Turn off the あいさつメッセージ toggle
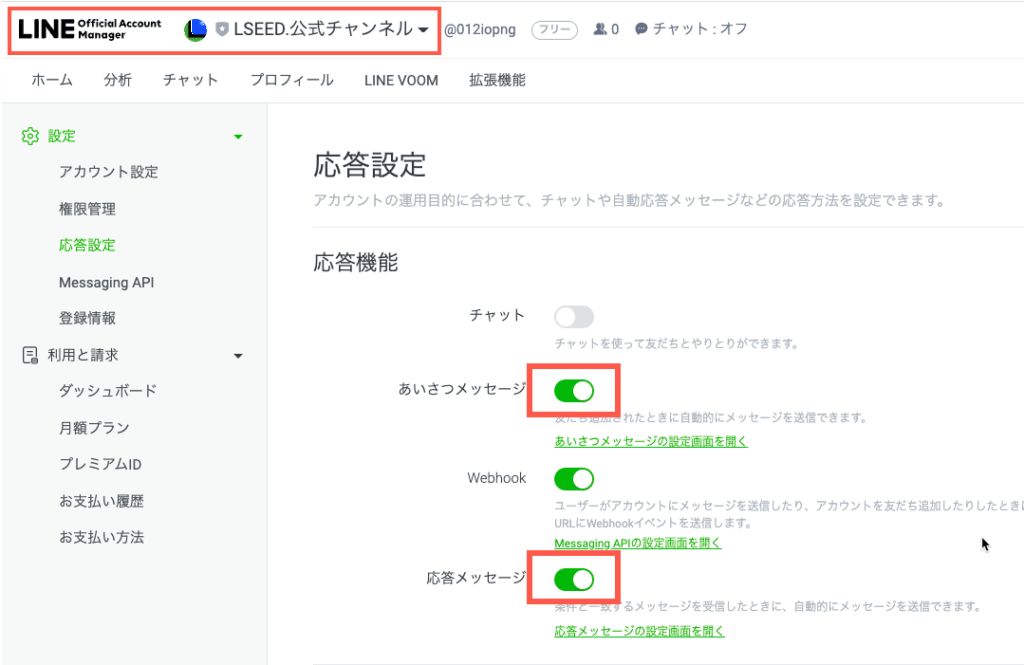1024x665 pixels. coord(574,390)
